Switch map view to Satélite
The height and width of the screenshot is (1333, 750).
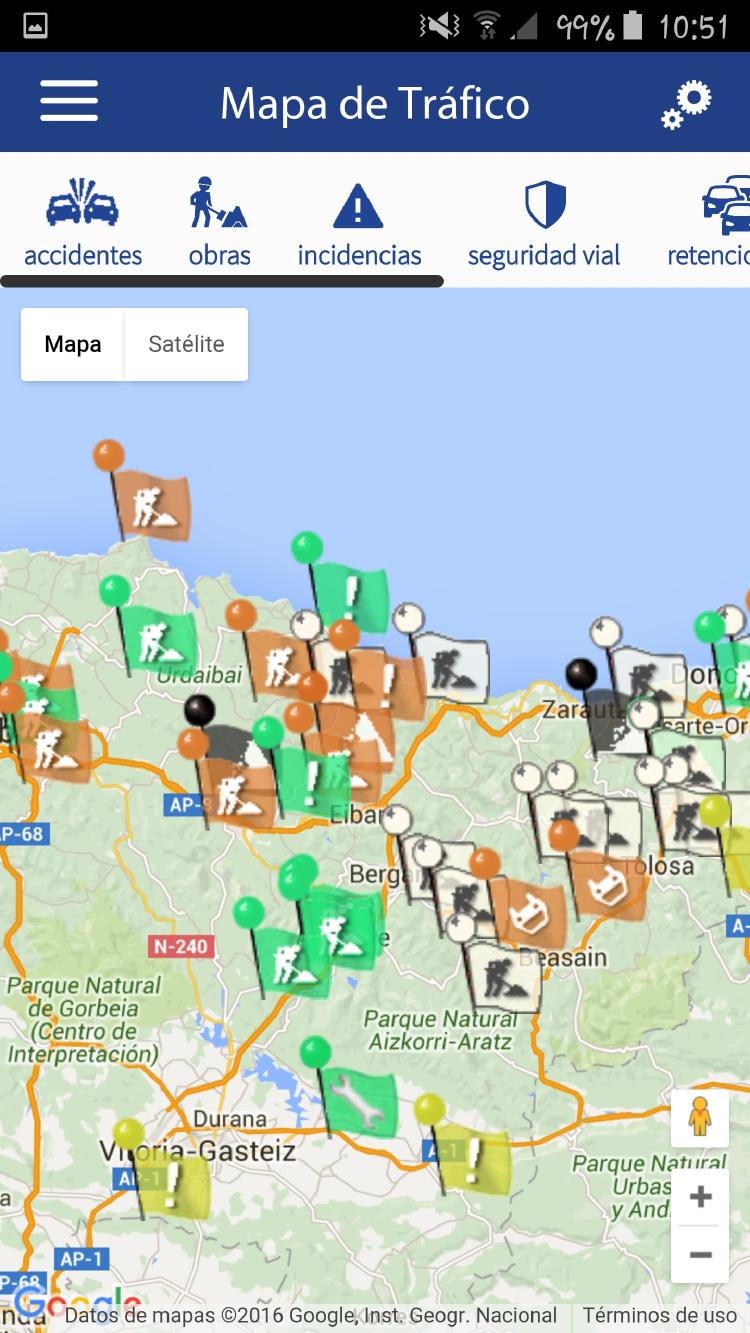pos(186,344)
